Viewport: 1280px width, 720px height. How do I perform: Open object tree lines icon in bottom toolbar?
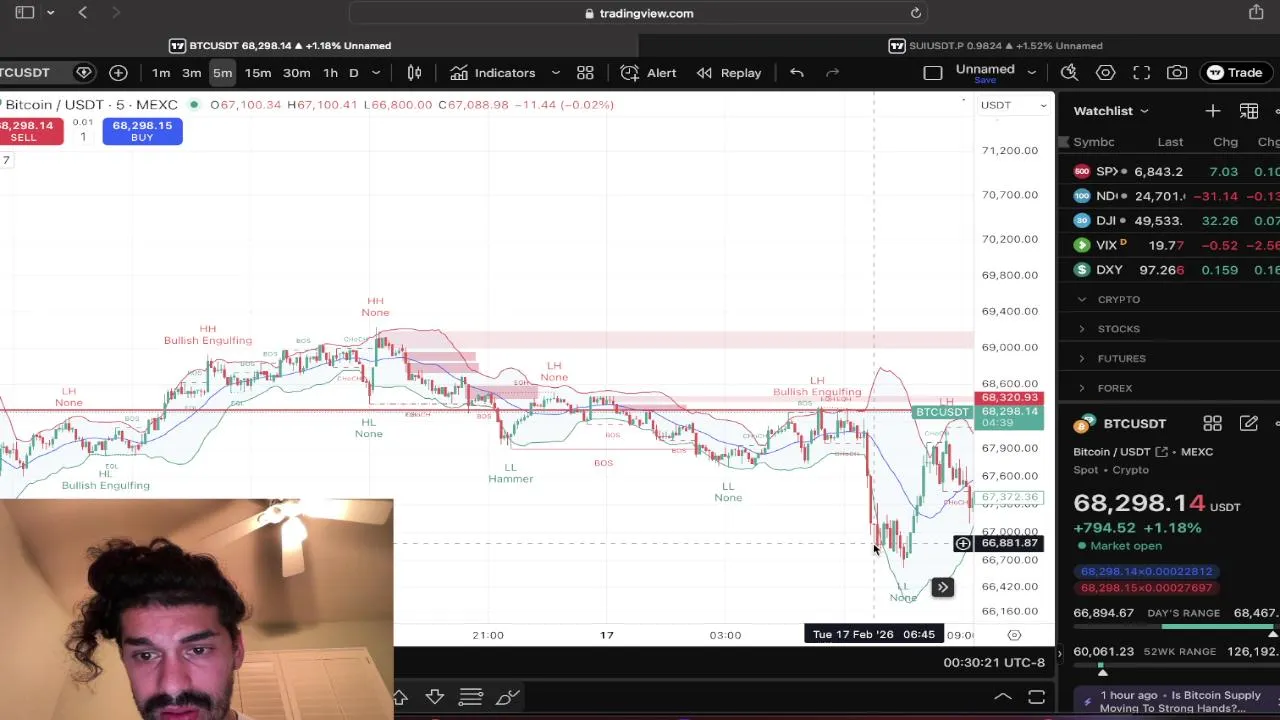coord(470,697)
